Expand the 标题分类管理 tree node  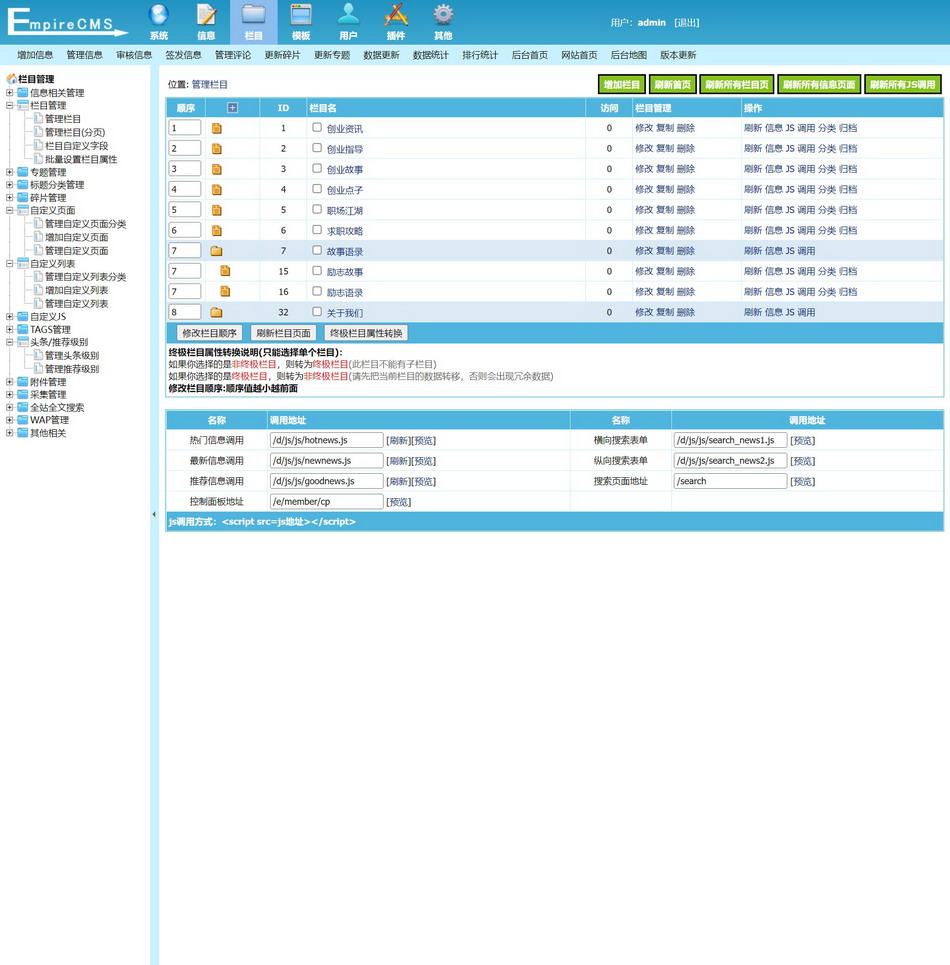coord(10,185)
